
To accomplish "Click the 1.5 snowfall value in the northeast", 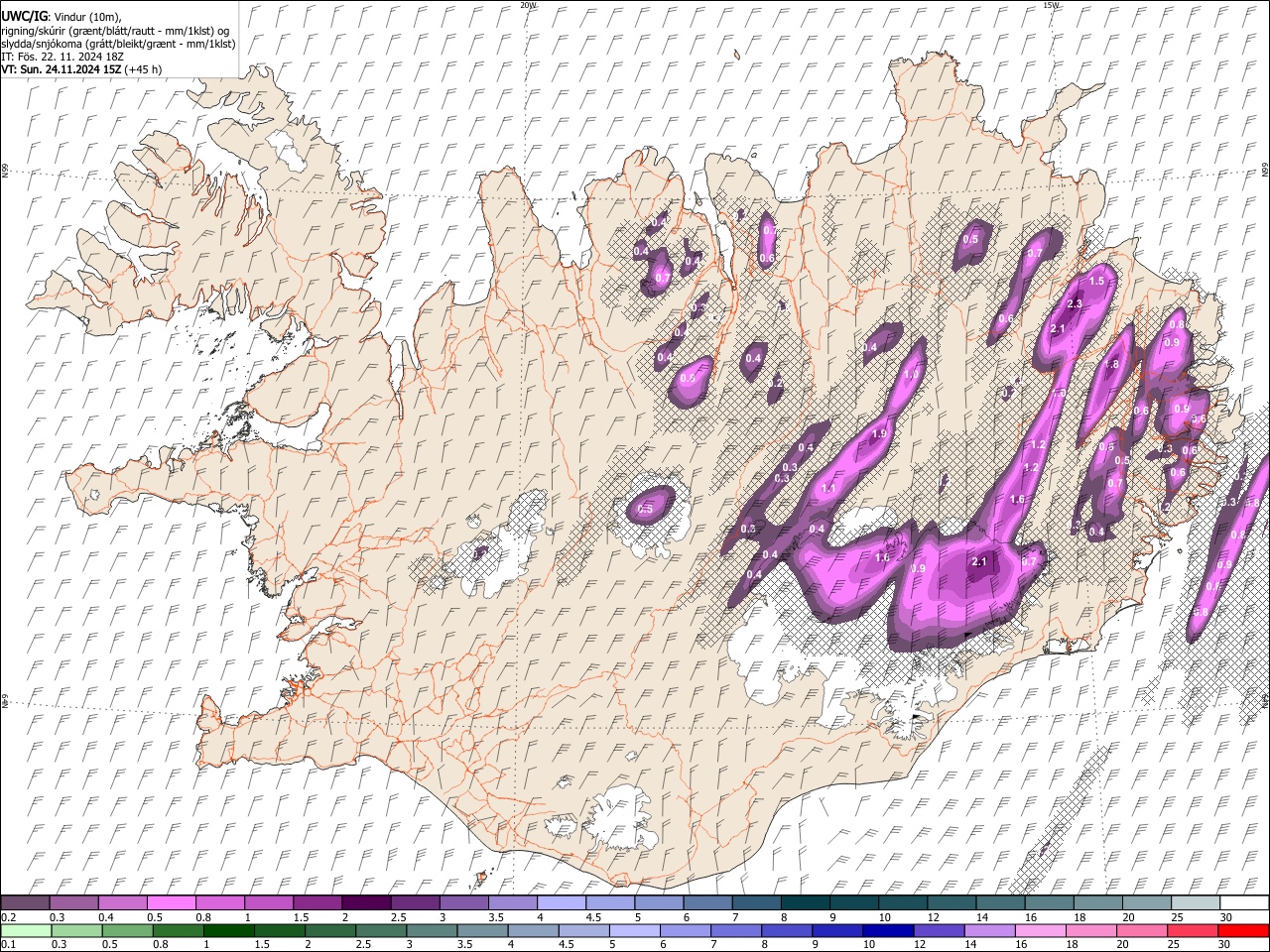I will [x=1096, y=282].
